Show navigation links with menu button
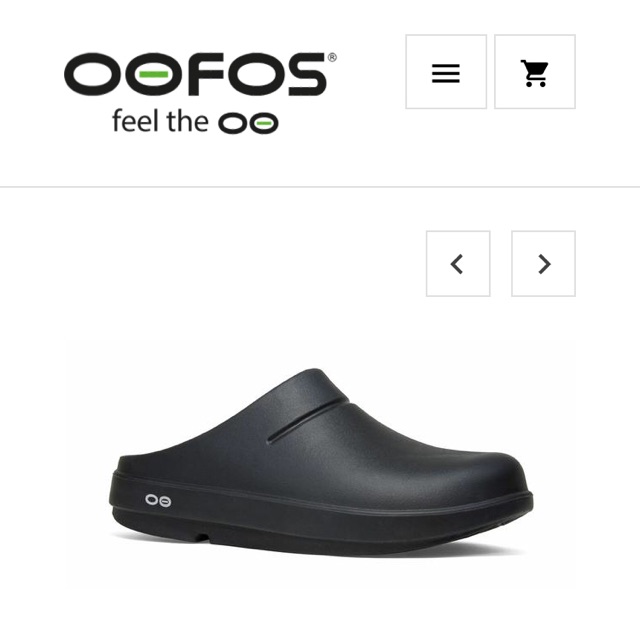This screenshot has height=640, width=640. pos(446,72)
